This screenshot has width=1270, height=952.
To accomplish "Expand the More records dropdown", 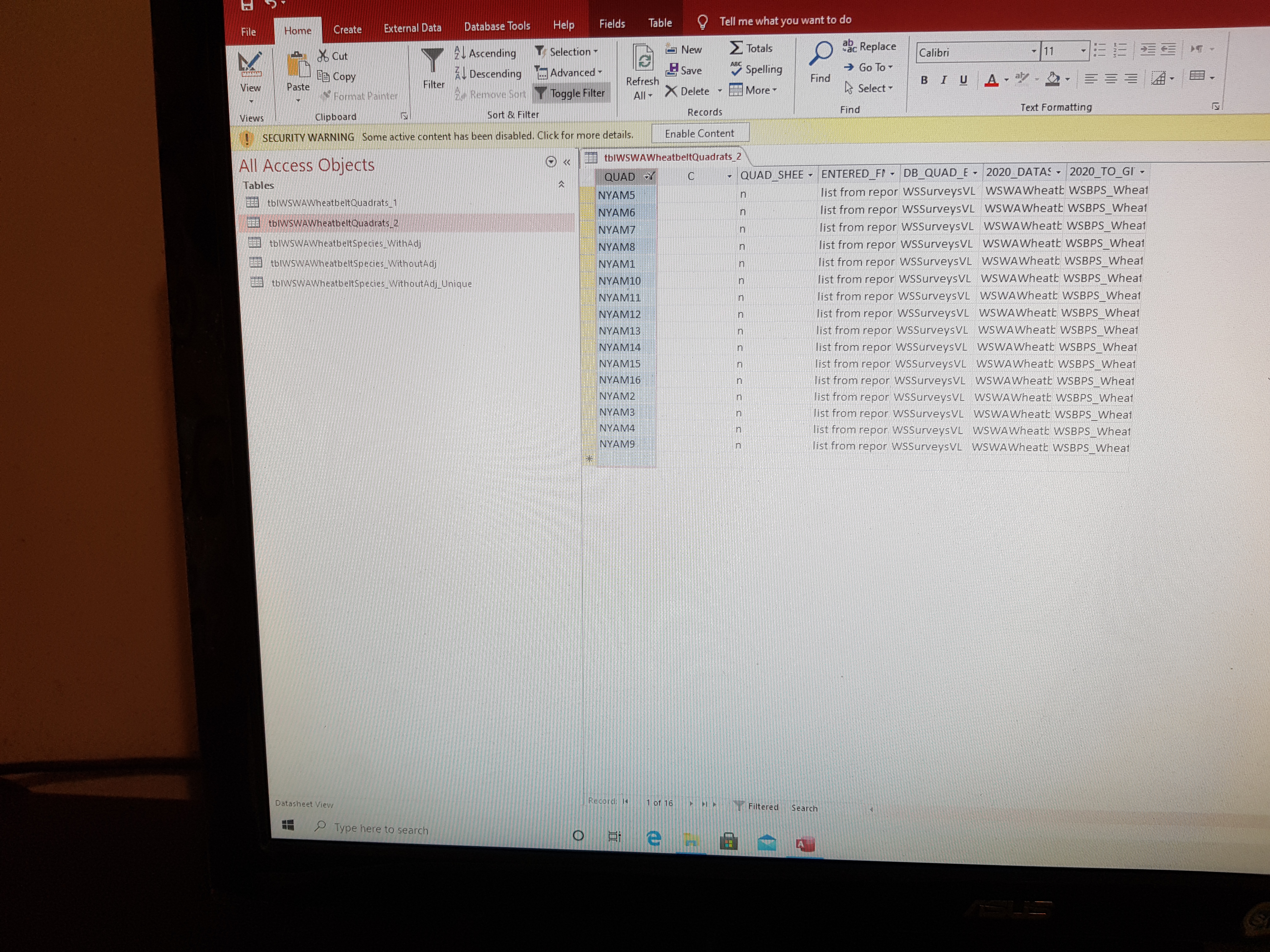I will pyautogui.click(x=753, y=90).
